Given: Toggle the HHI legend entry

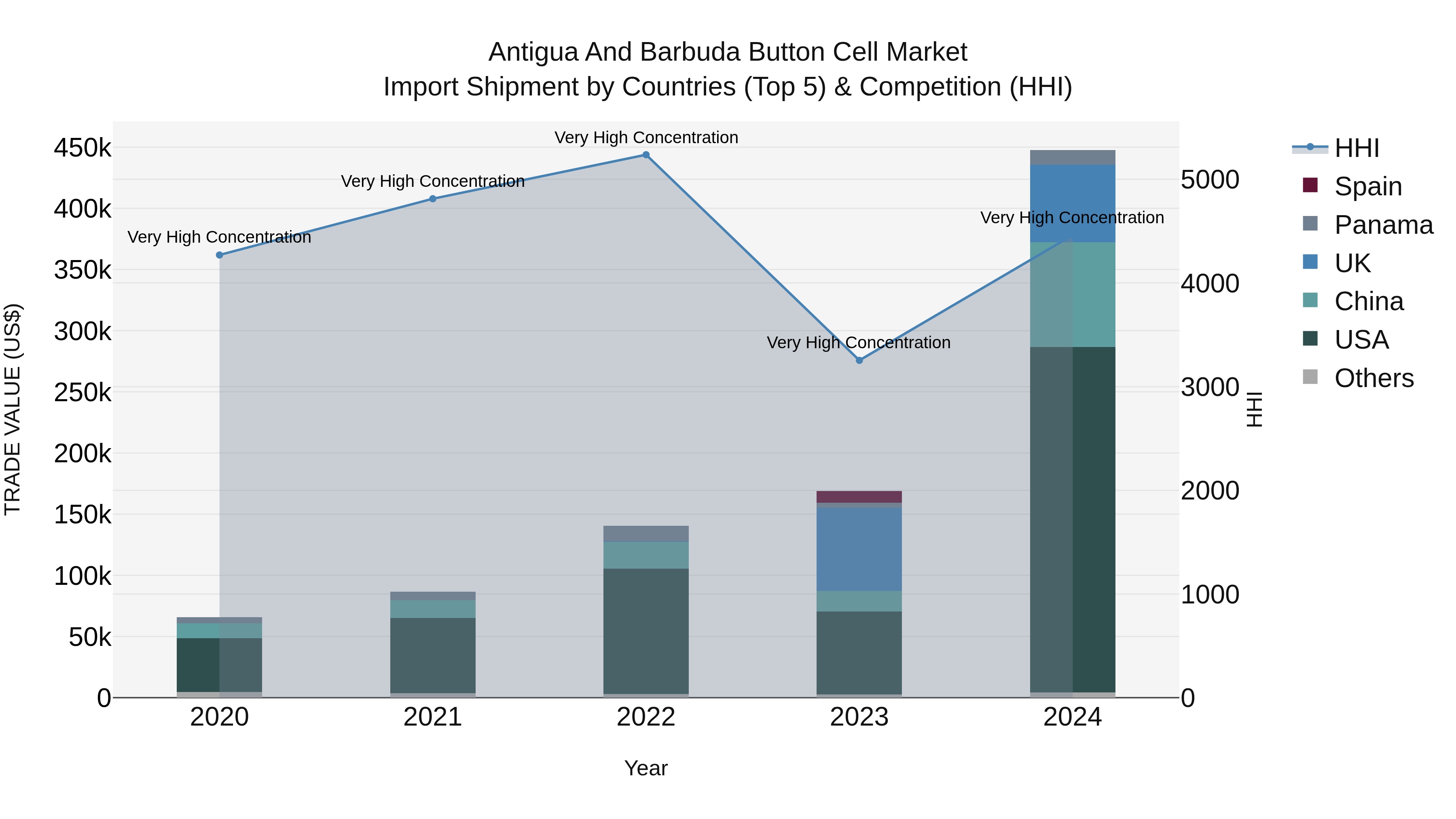Looking at the screenshot, I should 1336,148.
